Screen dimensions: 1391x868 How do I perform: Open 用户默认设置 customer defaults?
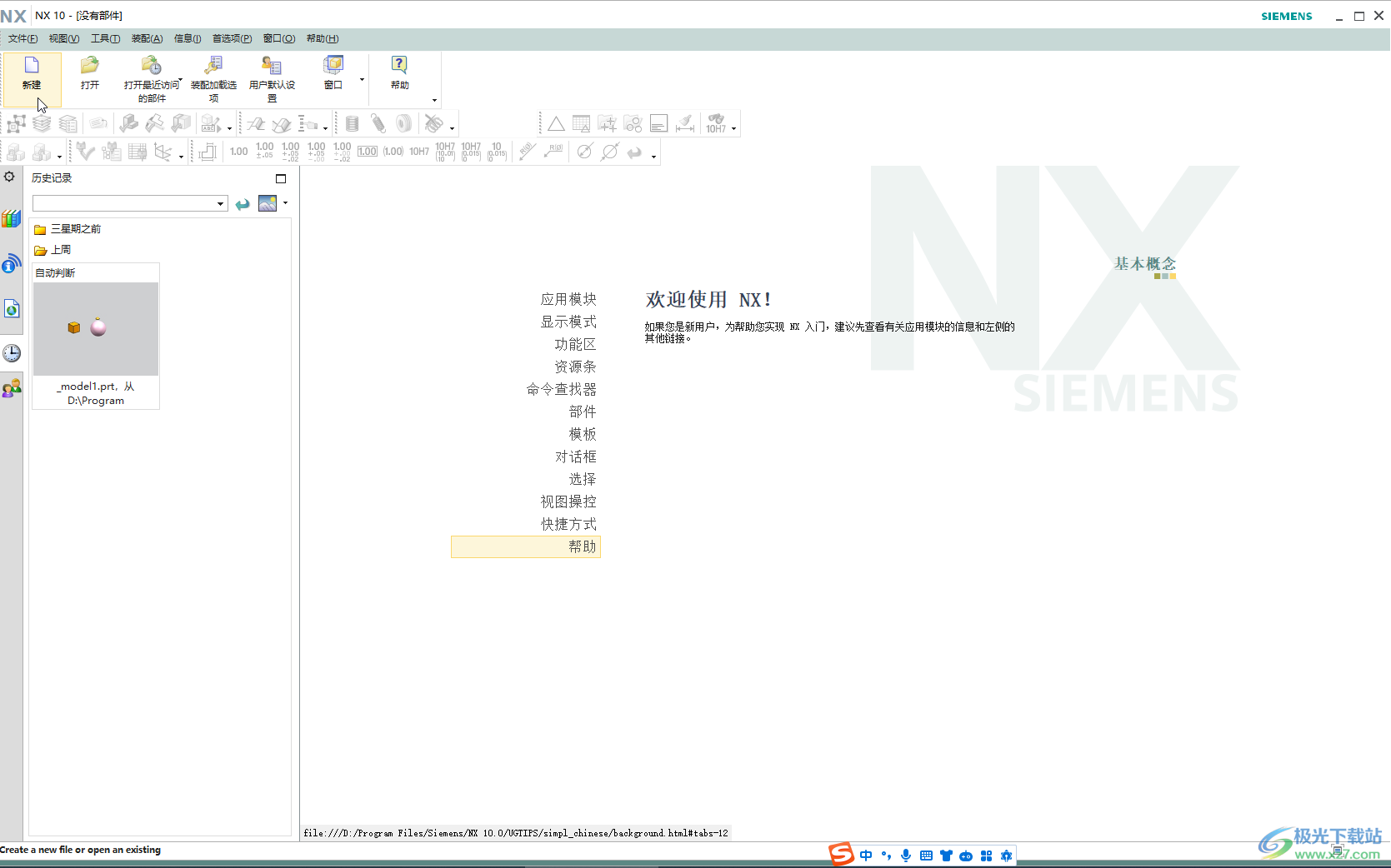click(272, 65)
